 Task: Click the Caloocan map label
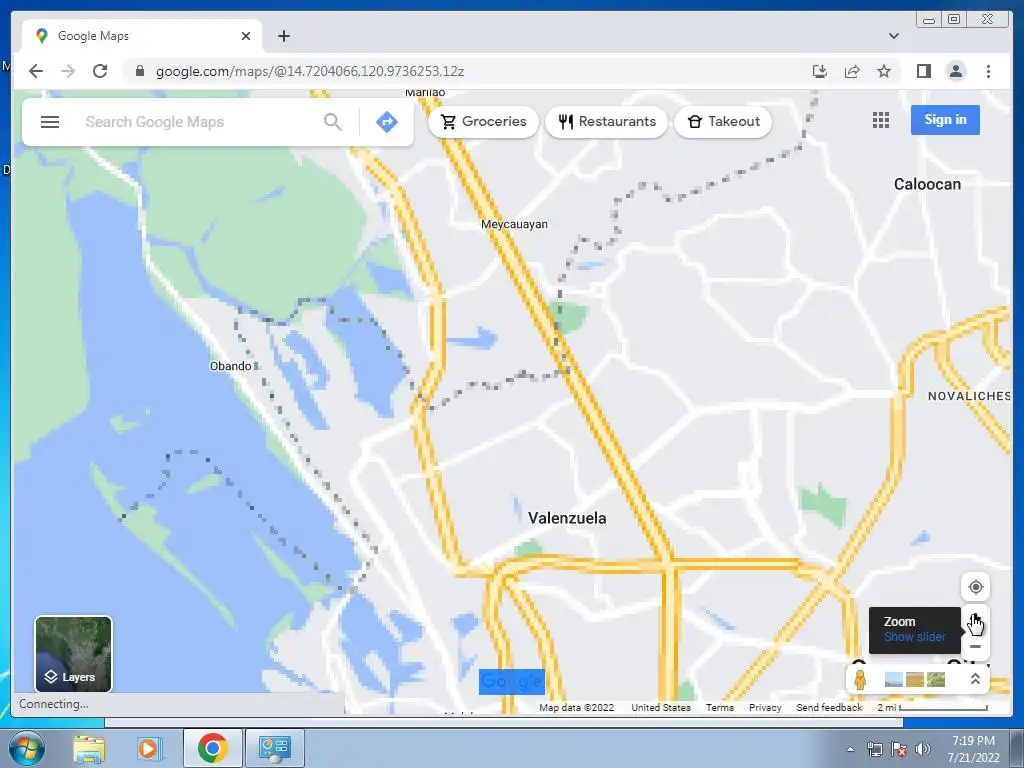[927, 184]
